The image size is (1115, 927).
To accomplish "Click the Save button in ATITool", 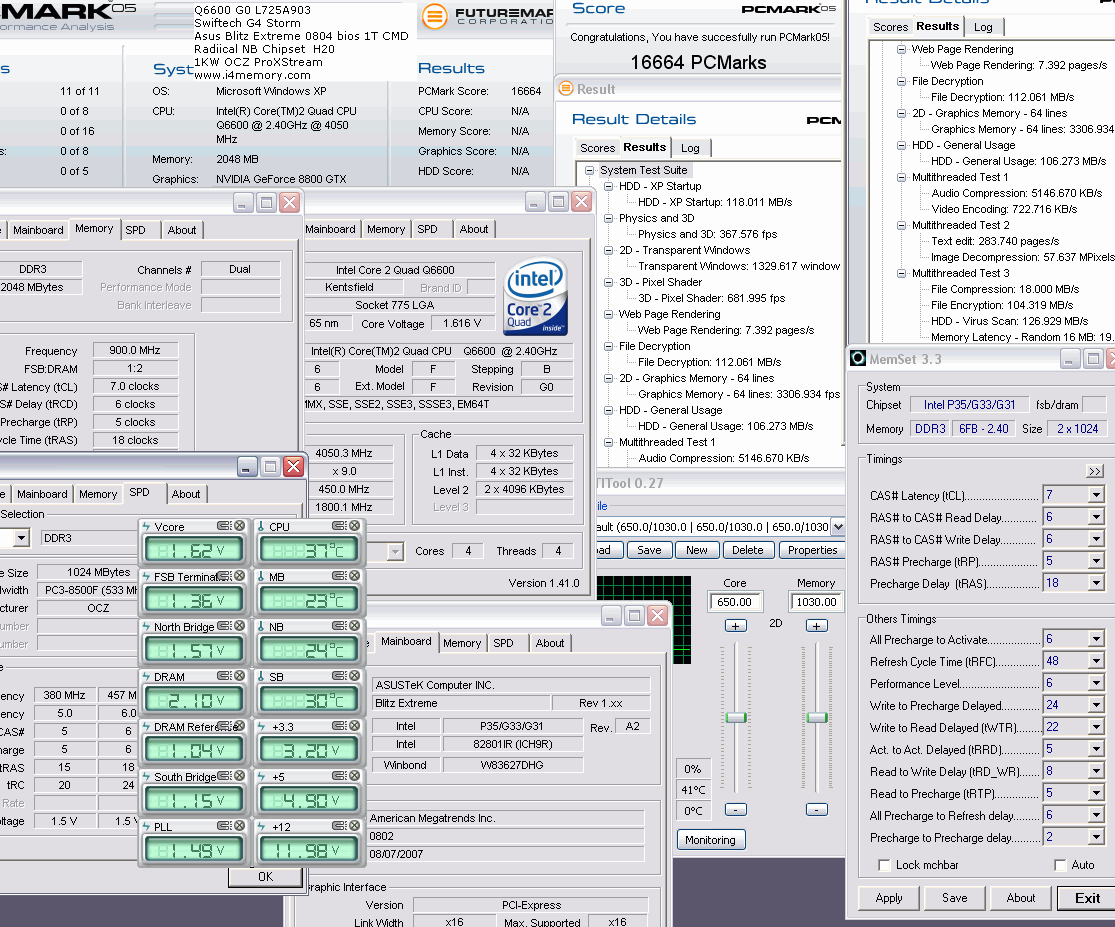I will [649, 550].
